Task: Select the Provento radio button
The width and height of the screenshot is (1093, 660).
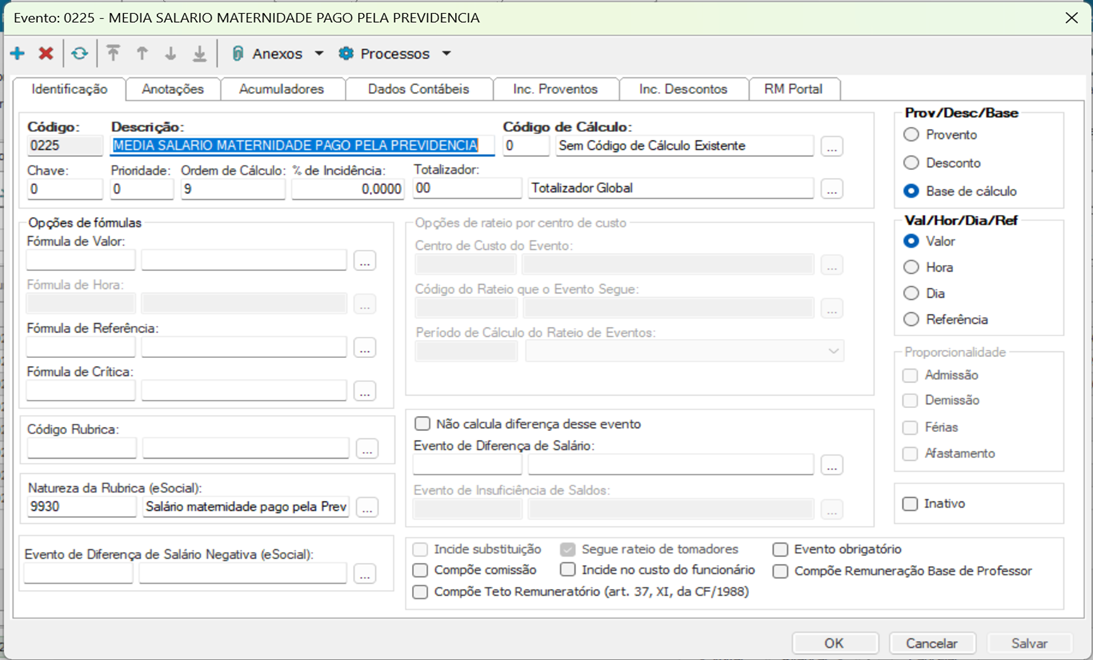Action: tap(911, 135)
